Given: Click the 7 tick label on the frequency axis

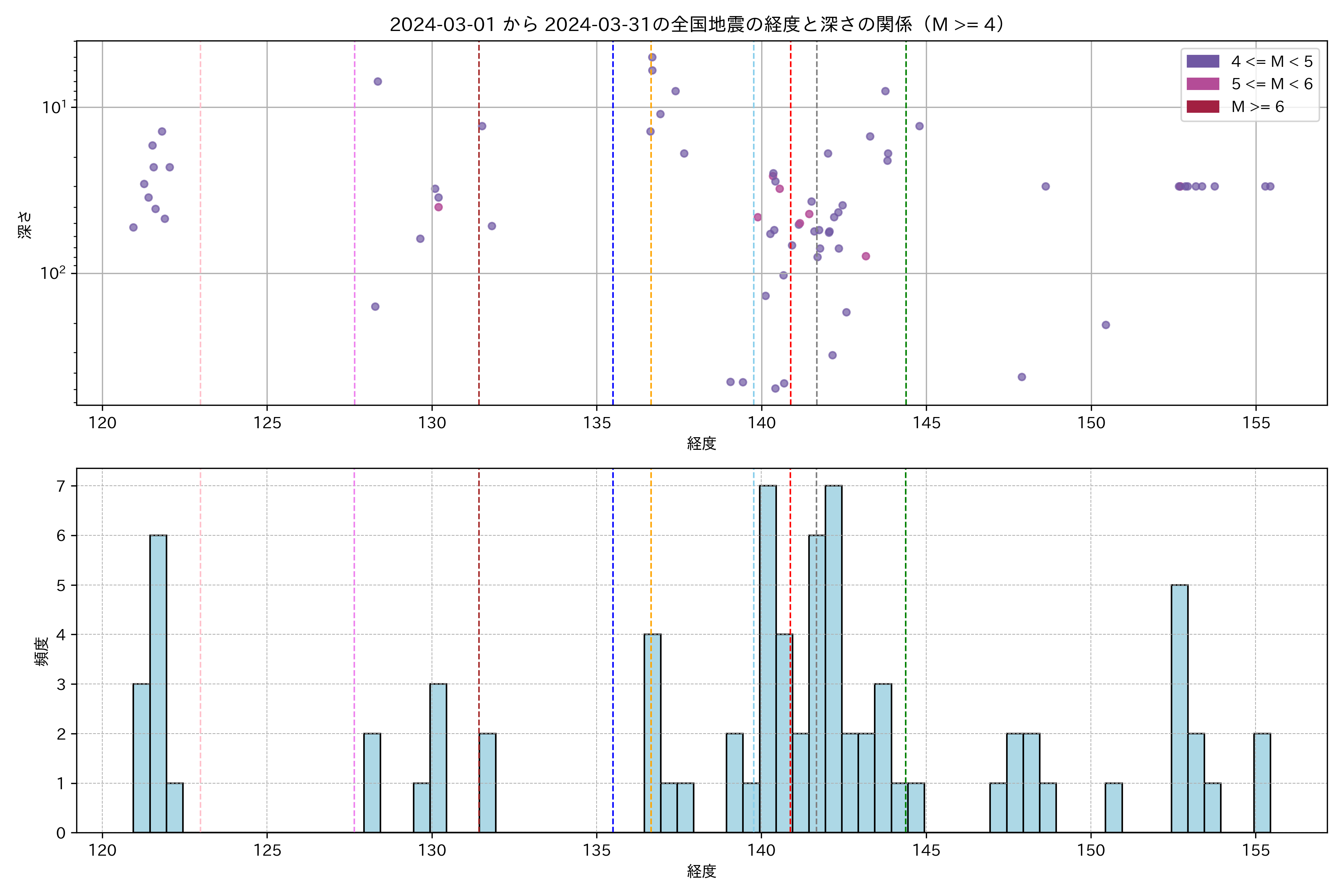Looking at the screenshot, I should pyautogui.click(x=60, y=486).
